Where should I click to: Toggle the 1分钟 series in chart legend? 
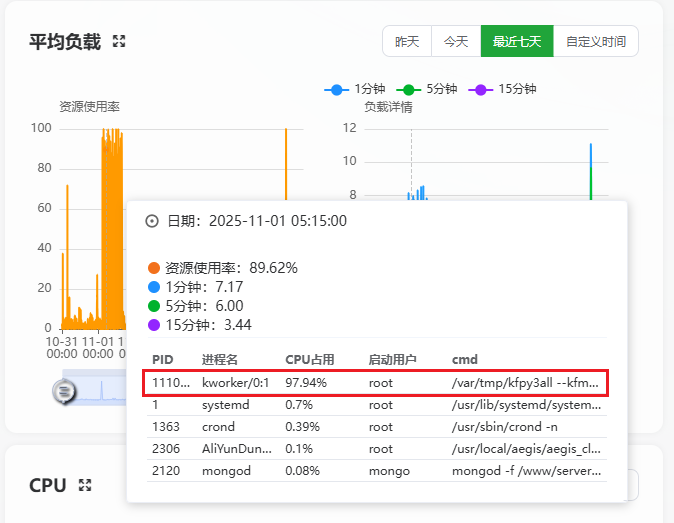(x=349, y=89)
